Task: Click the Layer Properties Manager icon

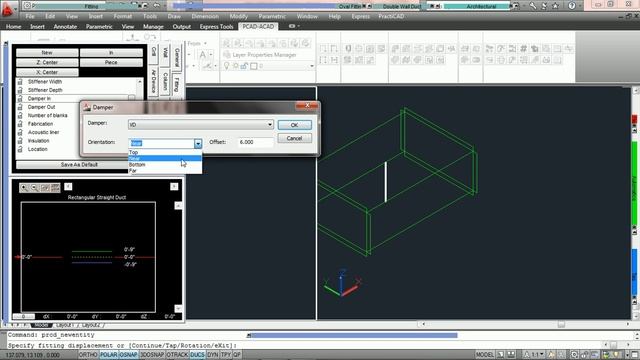Action: pyautogui.click(x=227, y=55)
